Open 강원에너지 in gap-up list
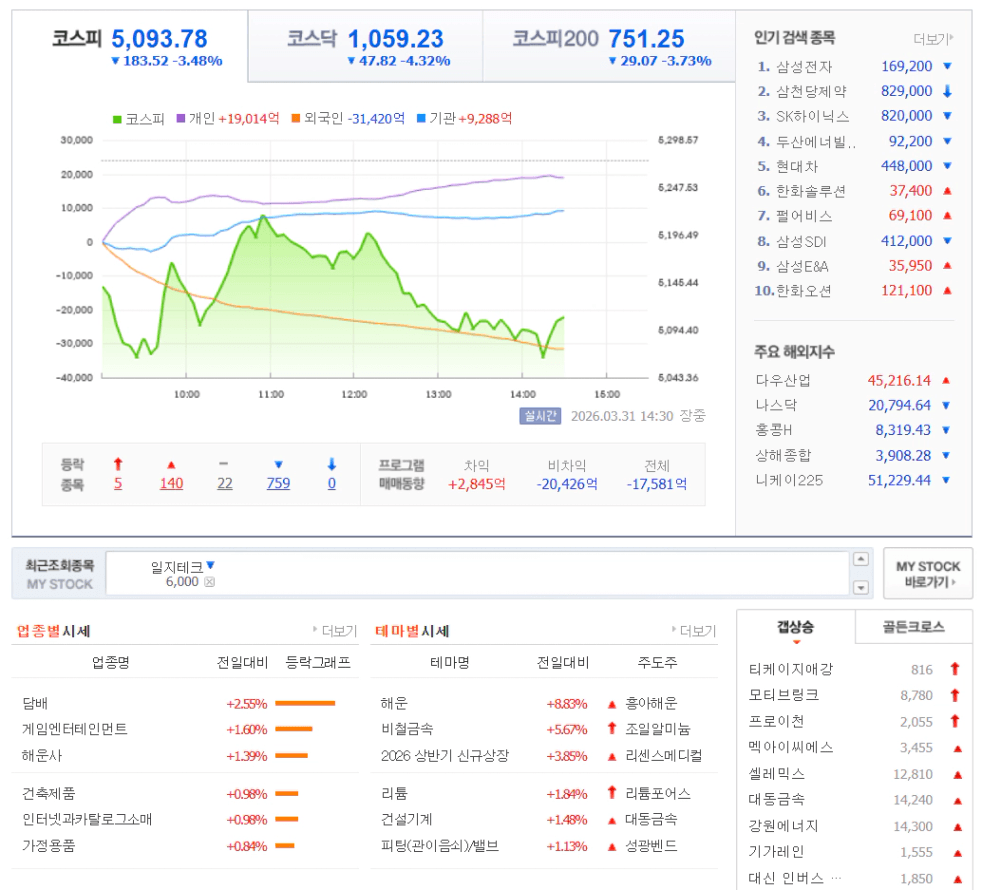This screenshot has height=890, width=982. point(783,825)
